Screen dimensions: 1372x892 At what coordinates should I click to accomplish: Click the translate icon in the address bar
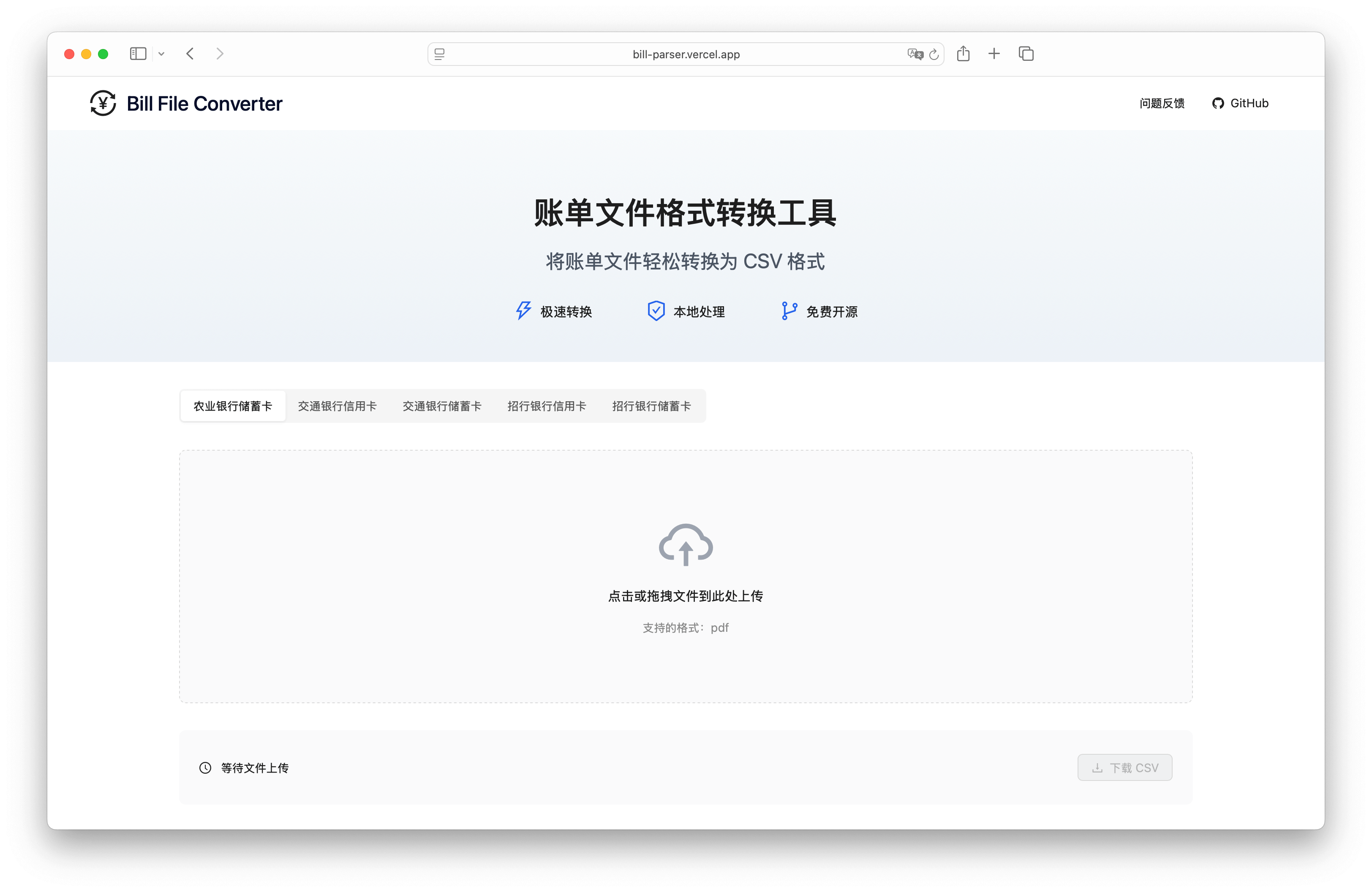coord(915,54)
